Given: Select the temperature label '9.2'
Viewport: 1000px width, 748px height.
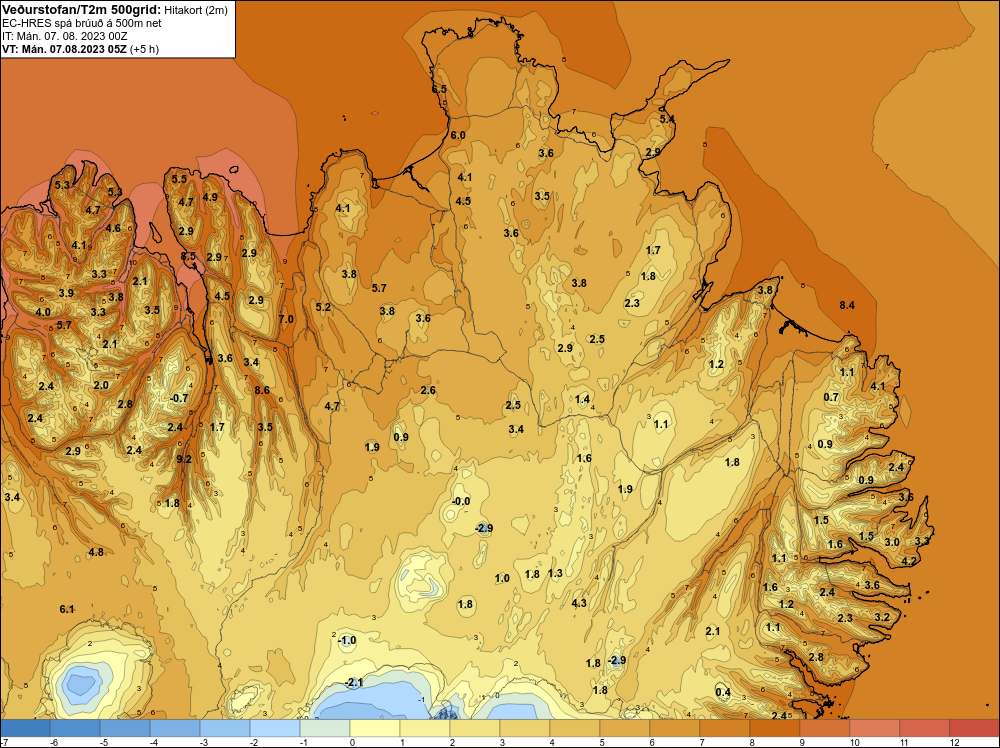Looking at the screenshot, I should point(184,459).
